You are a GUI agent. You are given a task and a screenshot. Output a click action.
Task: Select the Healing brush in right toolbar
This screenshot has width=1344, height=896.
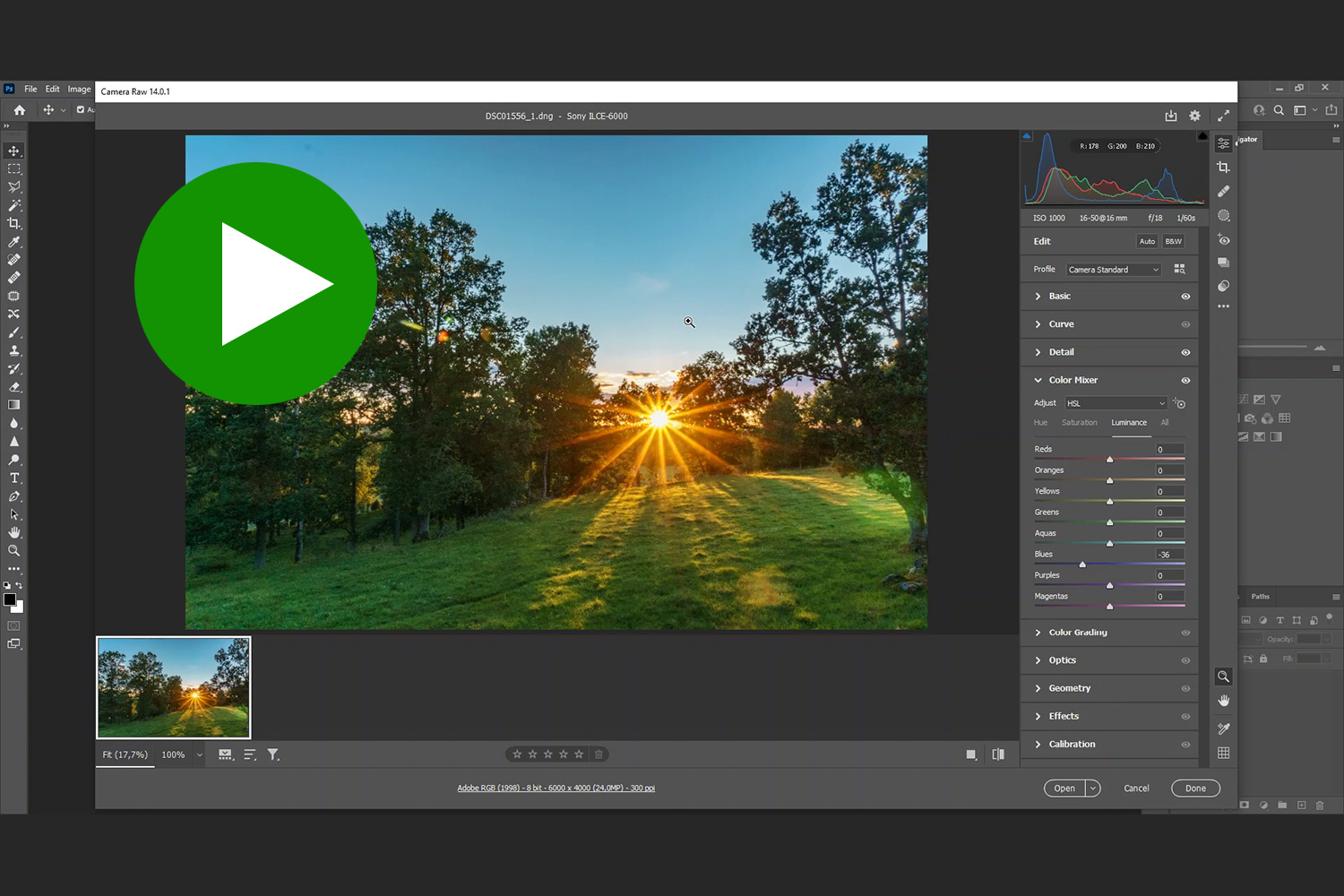[1223, 192]
